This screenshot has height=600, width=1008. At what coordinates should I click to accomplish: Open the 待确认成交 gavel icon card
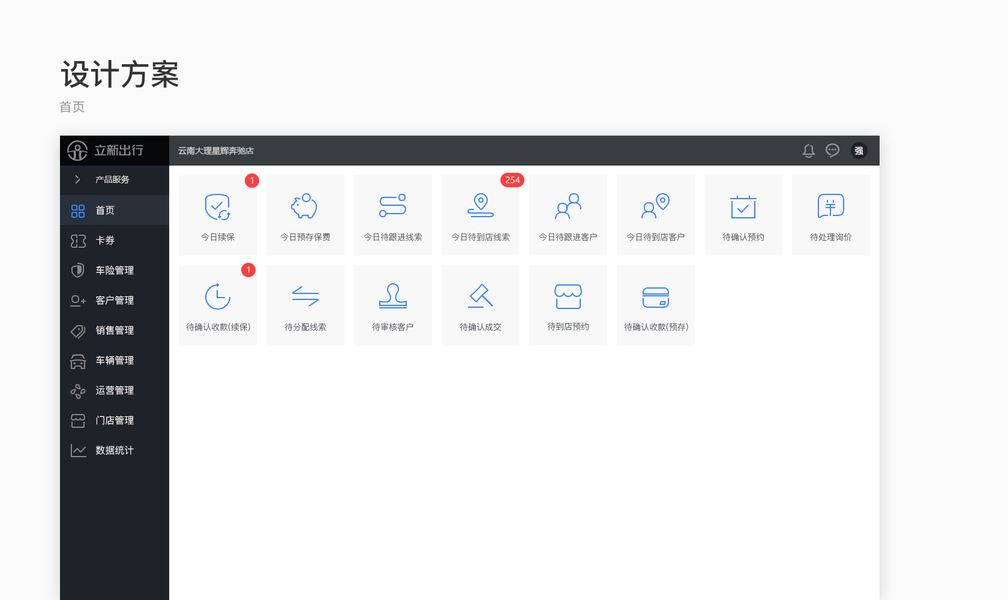480,305
